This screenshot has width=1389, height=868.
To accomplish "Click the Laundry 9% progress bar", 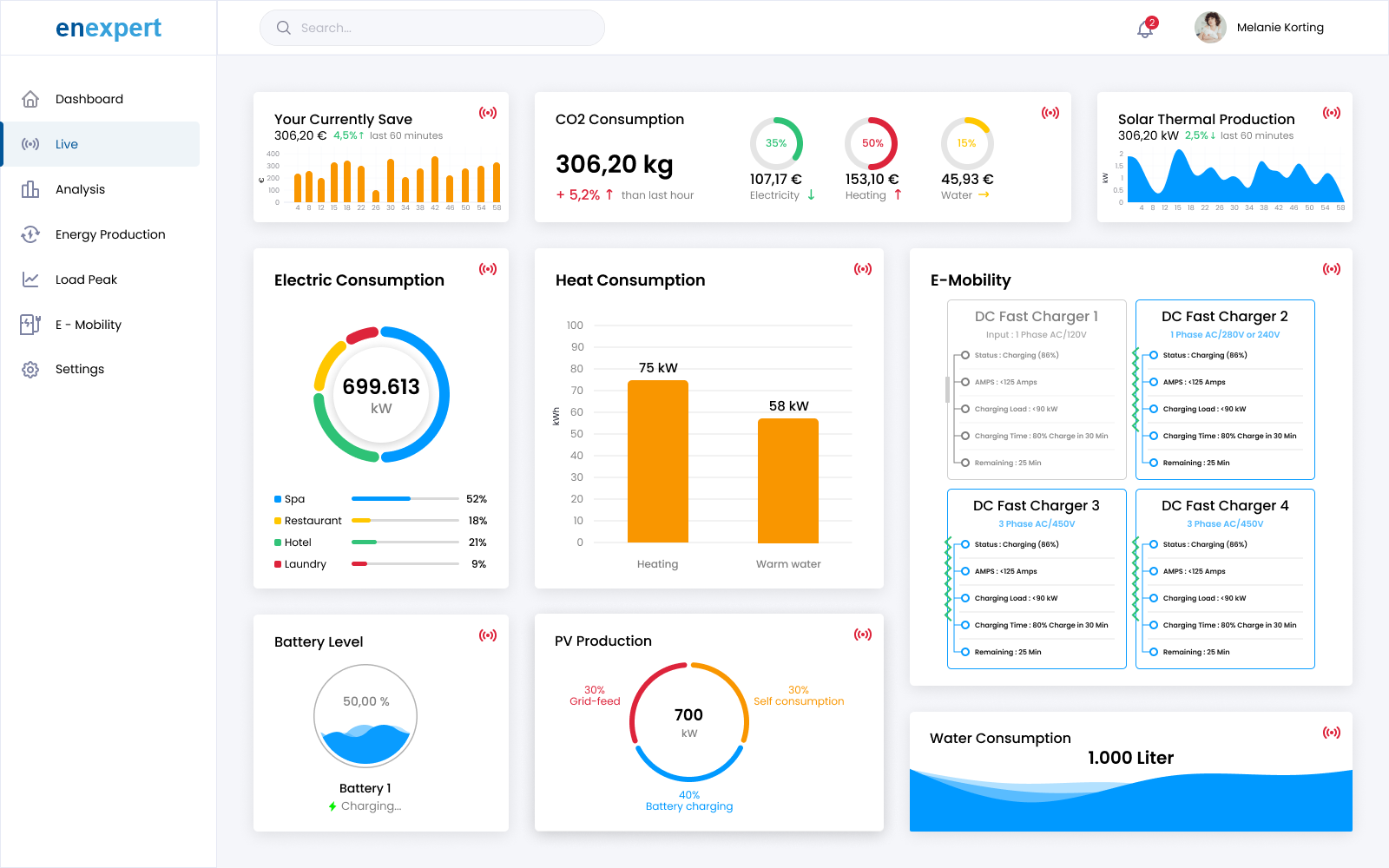I will pyautogui.click(x=405, y=564).
